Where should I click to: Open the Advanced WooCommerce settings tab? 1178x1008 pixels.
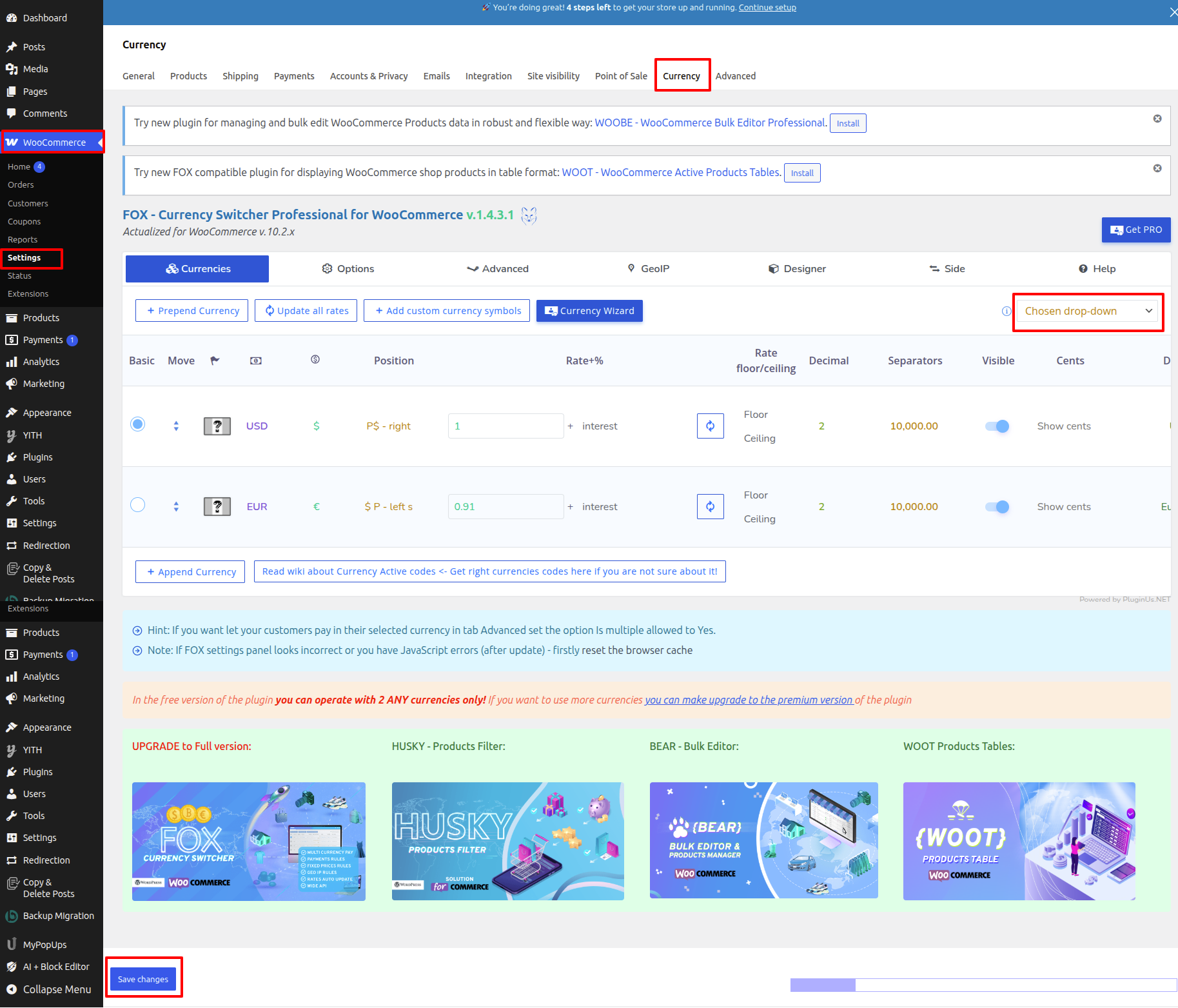[735, 76]
